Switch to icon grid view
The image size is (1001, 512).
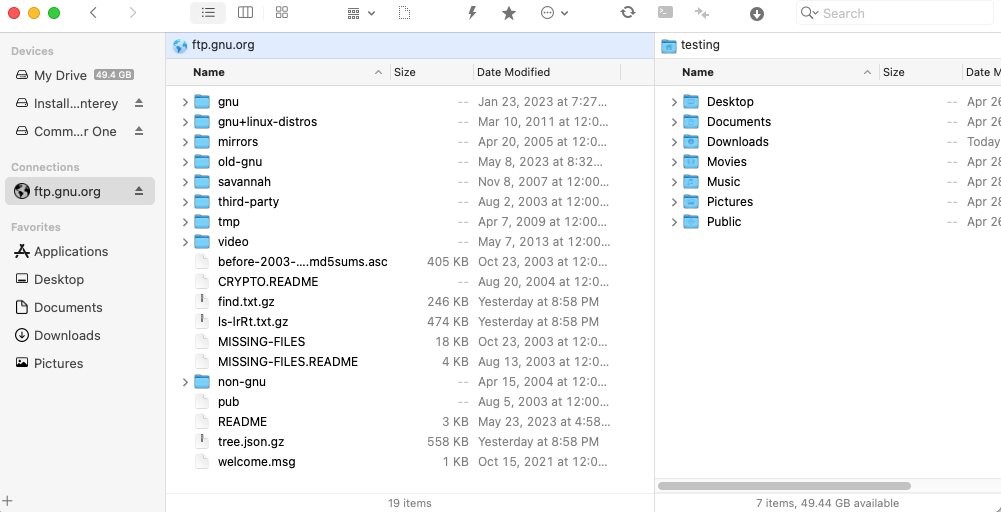(282, 13)
